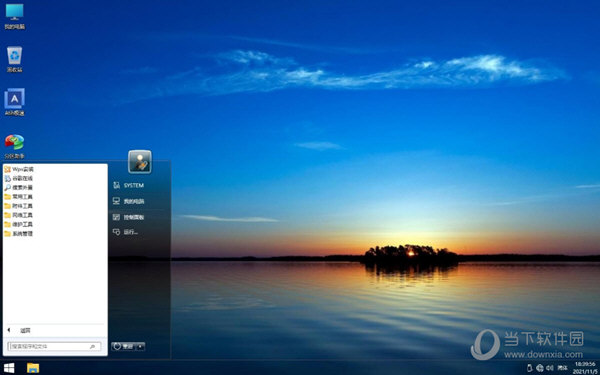Click the user avatar picture in the Start menu
Viewport: 600px width, 375px height.
tap(140, 161)
